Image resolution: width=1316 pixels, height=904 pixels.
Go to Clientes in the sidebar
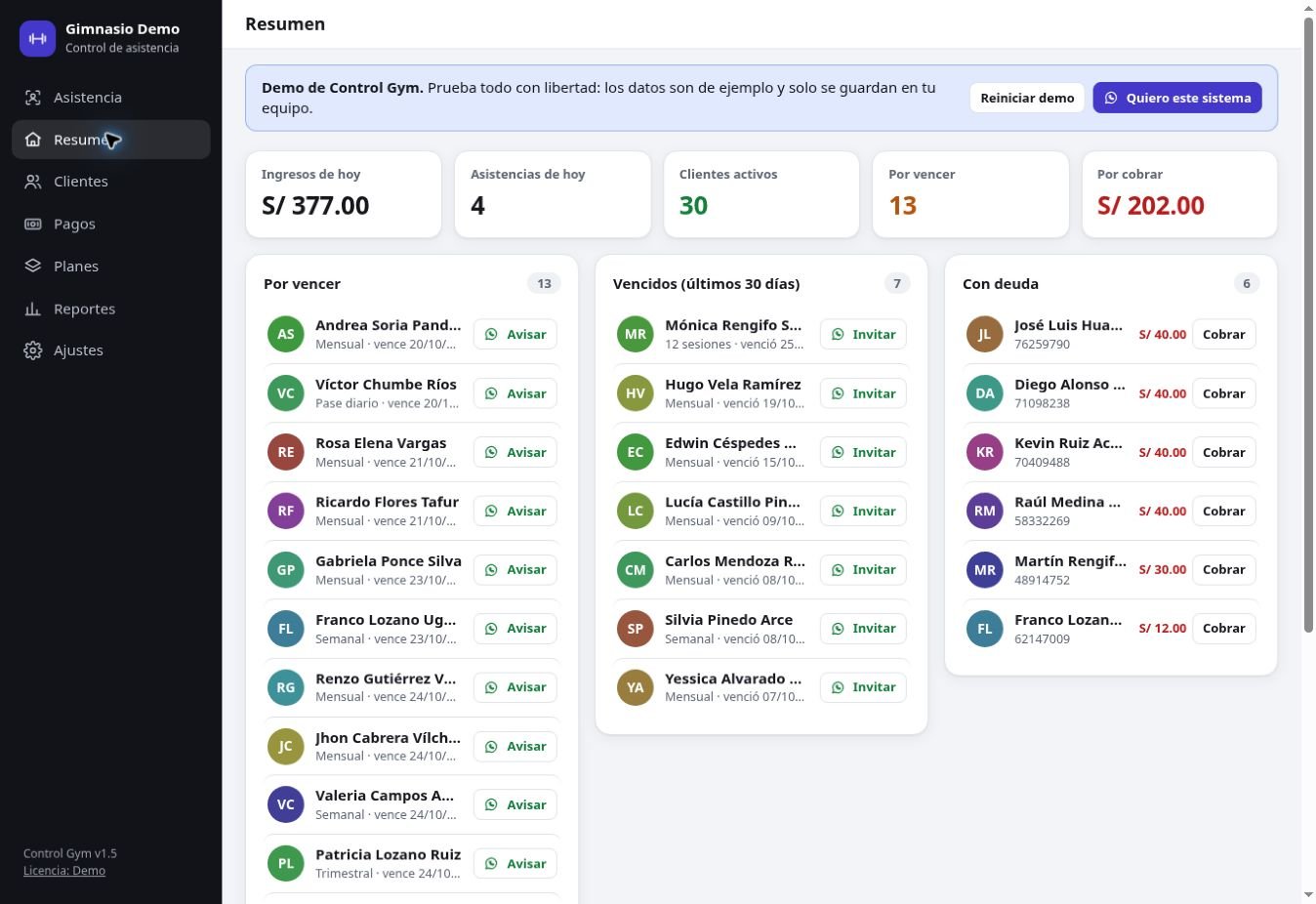(x=111, y=182)
